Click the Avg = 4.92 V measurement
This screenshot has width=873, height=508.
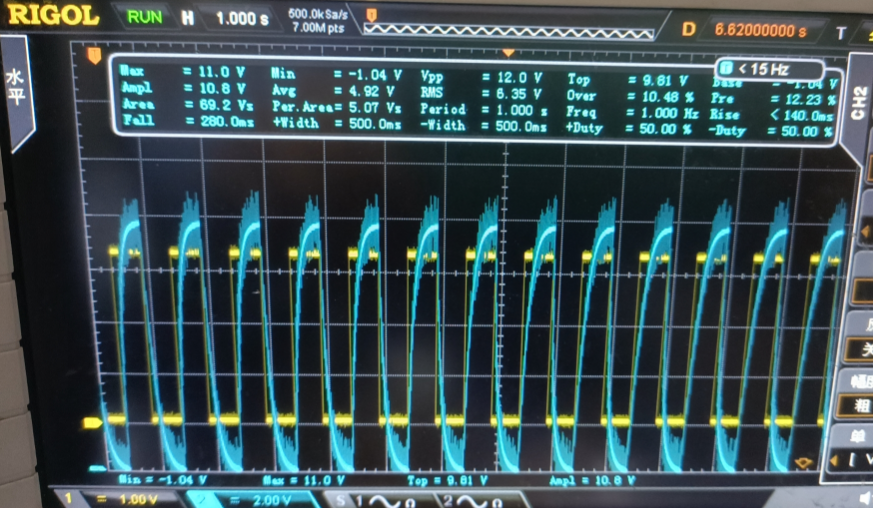pyautogui.click(x=333, y=91)
